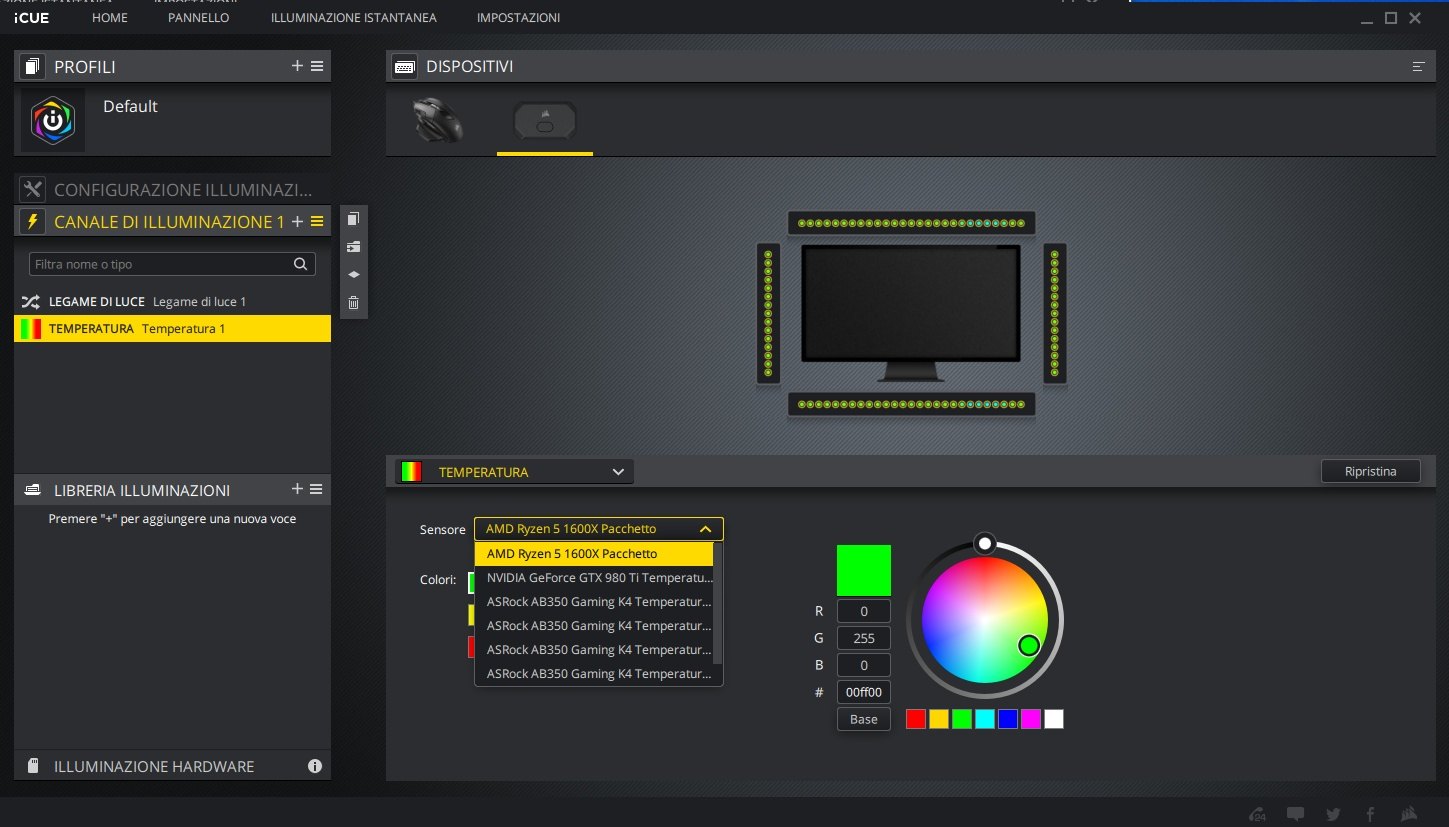
Task: Click the top LED strip
Action: click(x=911, y=223)
